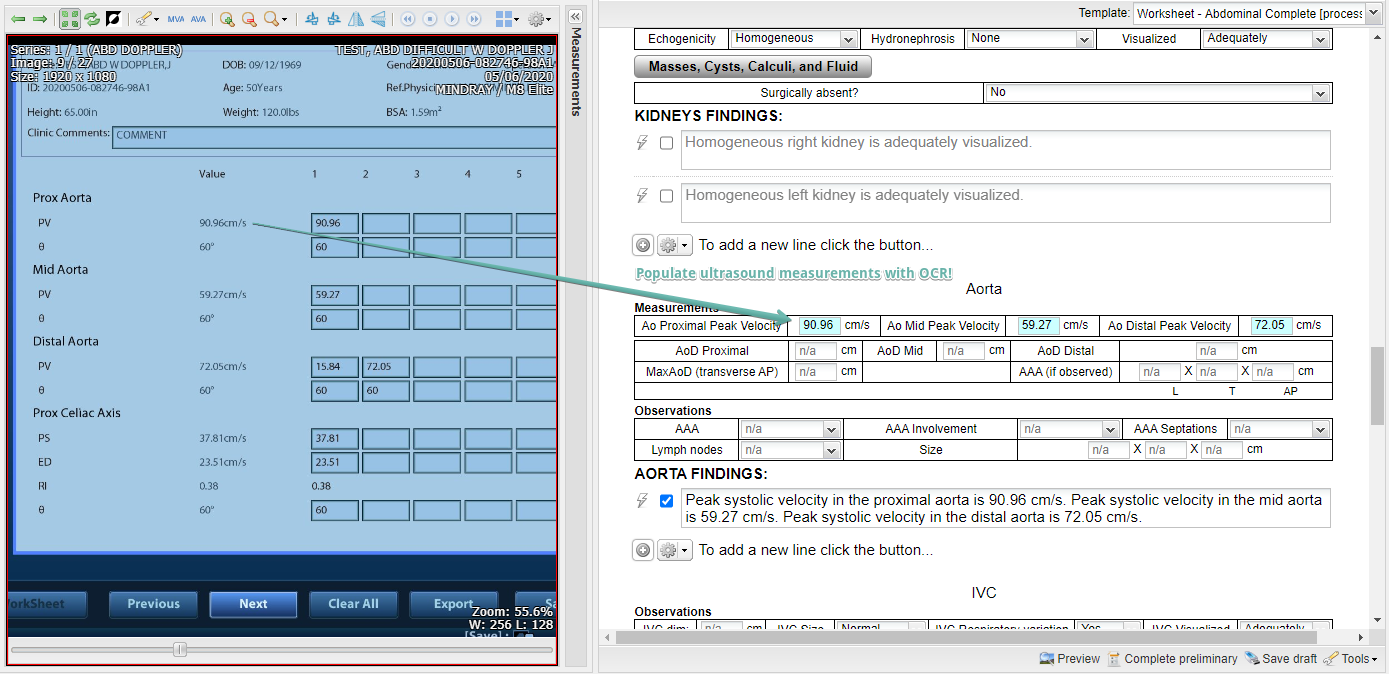This screenshot has height=674, width=1389.
Task: Check the right kidney finding checkbox
Action: (x=666, y=143)
